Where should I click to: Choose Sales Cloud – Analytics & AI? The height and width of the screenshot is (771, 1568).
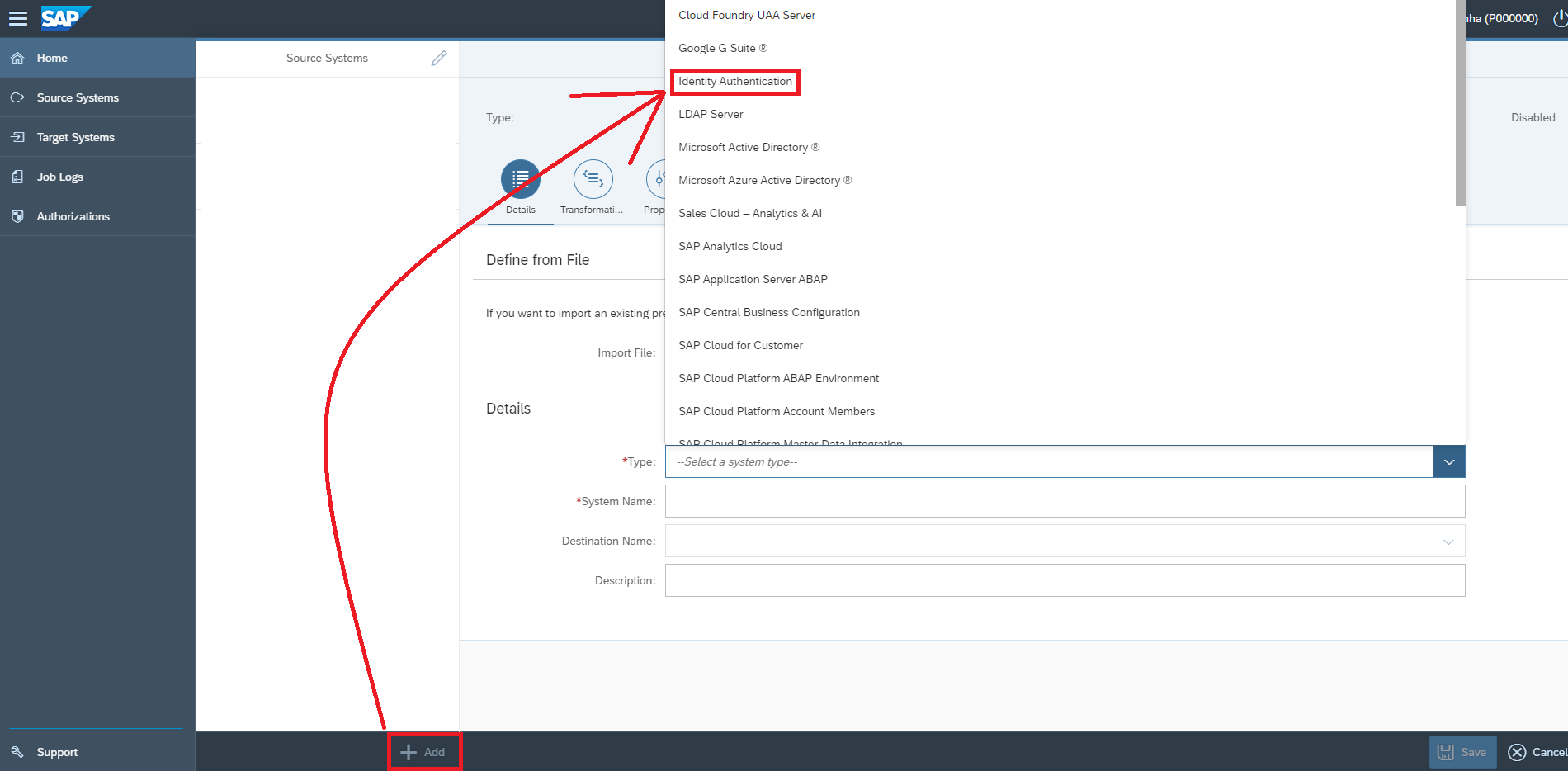click(x=1060, y=213)
